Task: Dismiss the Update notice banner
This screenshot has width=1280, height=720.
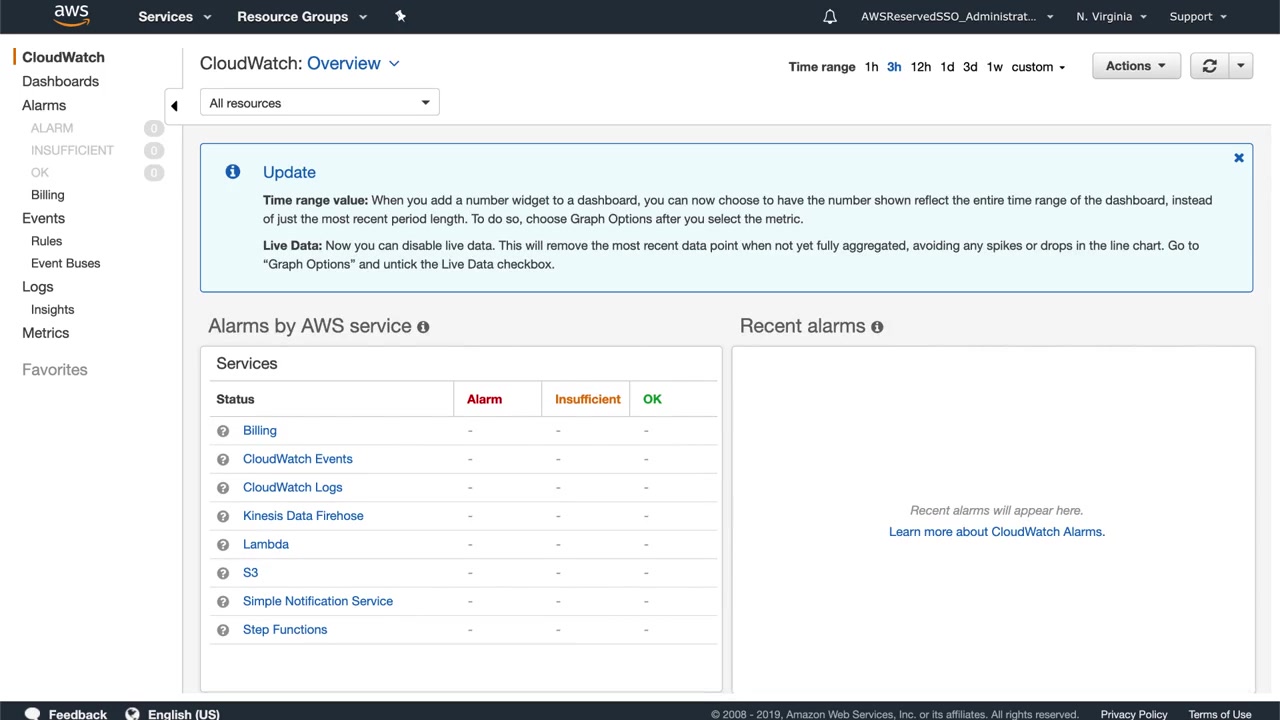Action: (x=1238, y=158)
